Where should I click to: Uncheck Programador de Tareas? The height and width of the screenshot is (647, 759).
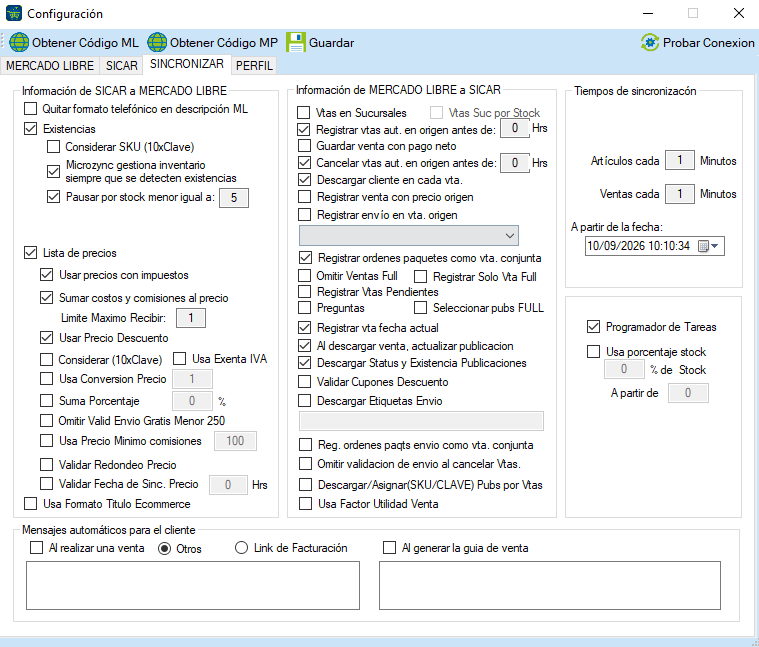[593, 327]
